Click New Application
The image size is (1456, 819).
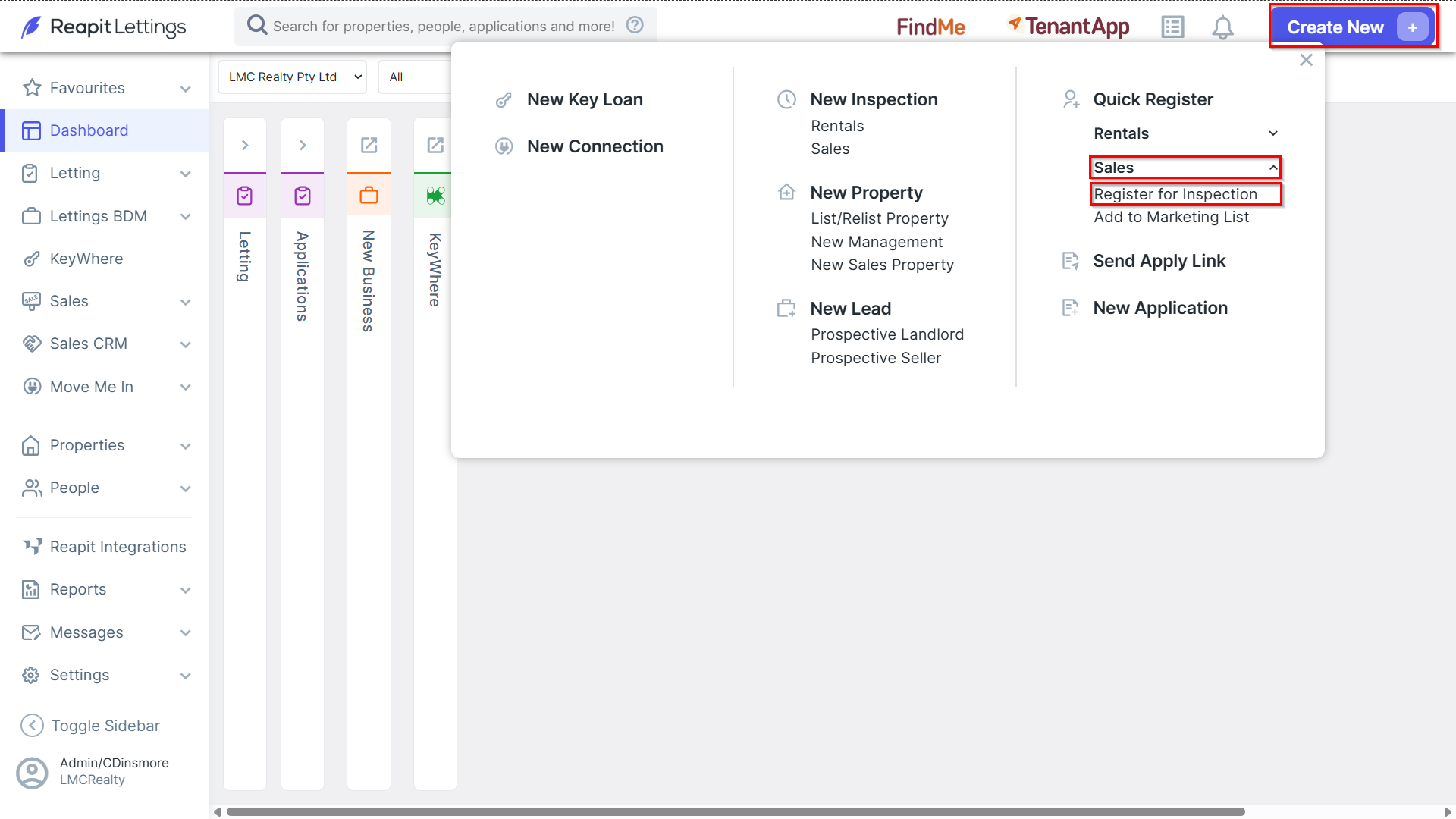point(1159,308)
